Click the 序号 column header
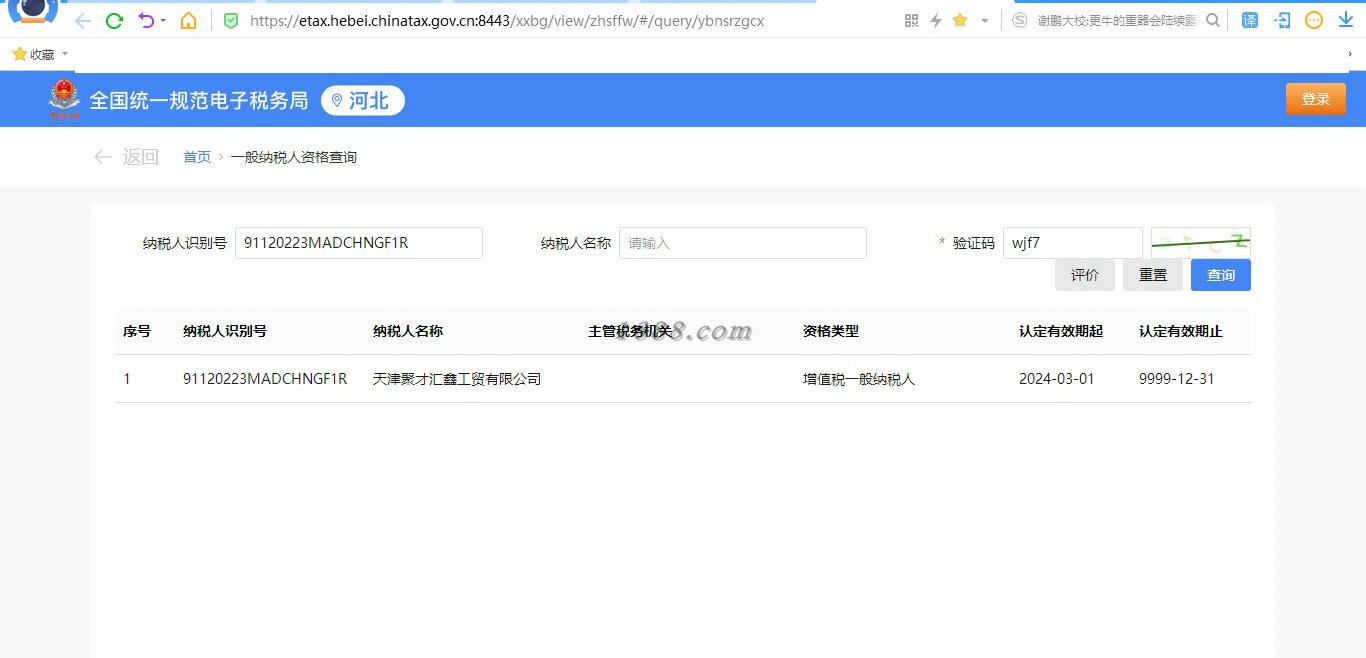This screenshot has width=1366, height=658. pos(137,331)
